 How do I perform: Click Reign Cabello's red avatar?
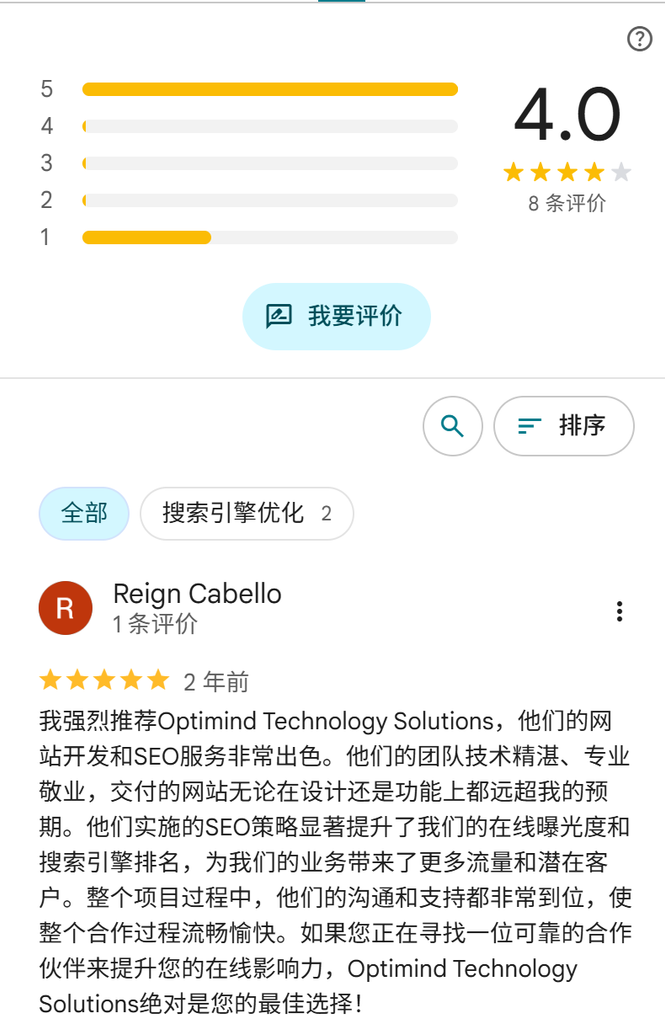65,608
